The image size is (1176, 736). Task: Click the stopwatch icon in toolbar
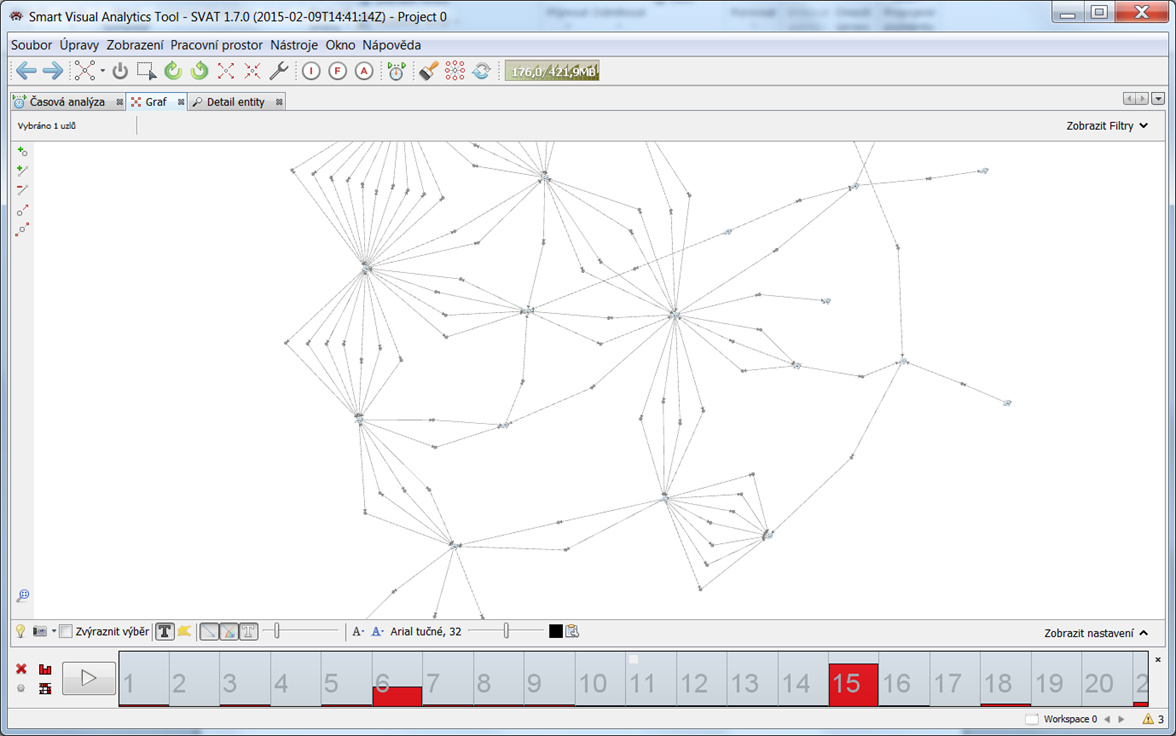pos(396,71)
